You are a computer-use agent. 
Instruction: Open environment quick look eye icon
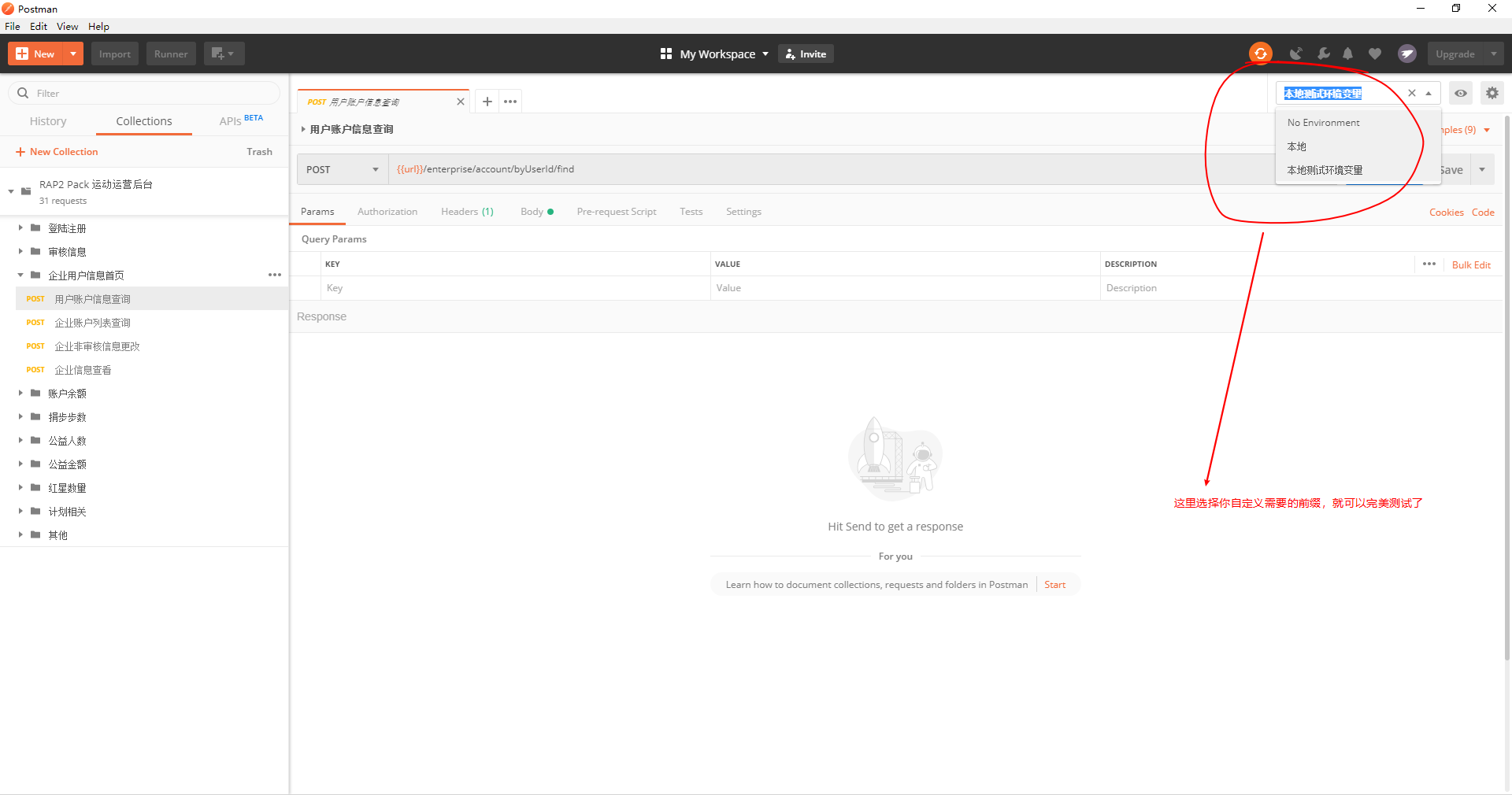pyautogui.click(x=1460, y=93)
